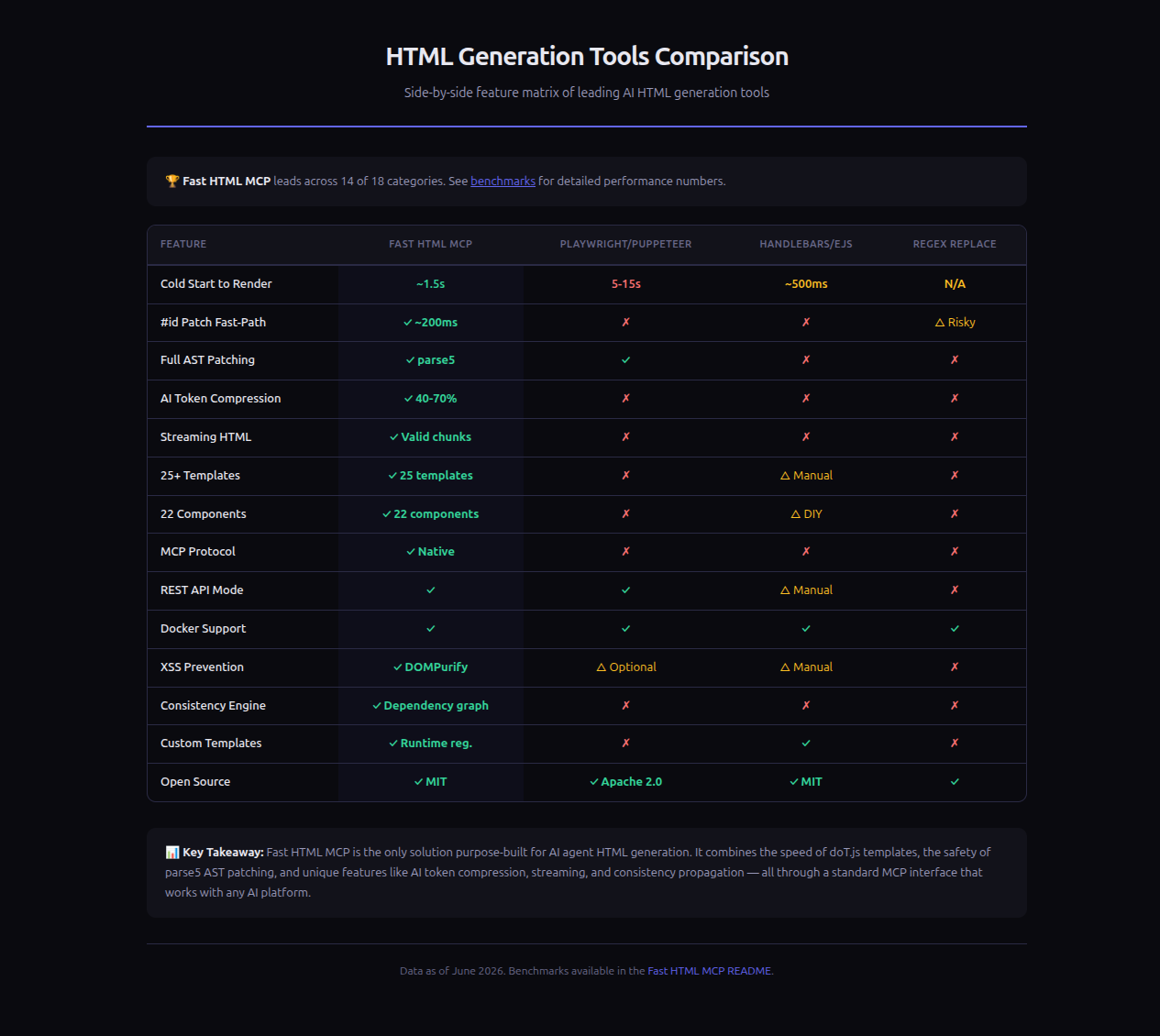
Task: Select the XSS Prevention row label
Action: click(x=202, y=667)
